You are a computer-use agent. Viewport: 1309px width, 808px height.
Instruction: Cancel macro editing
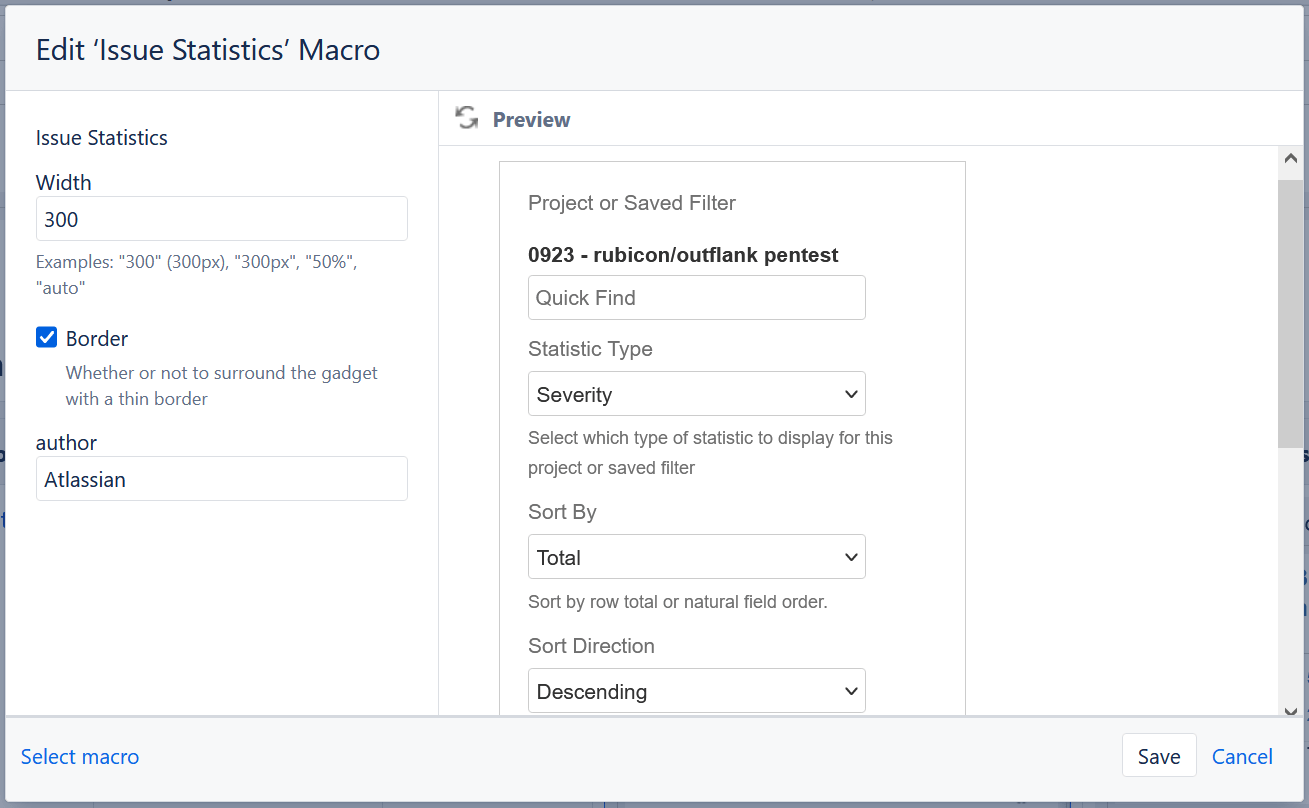tap(1242, 757)
